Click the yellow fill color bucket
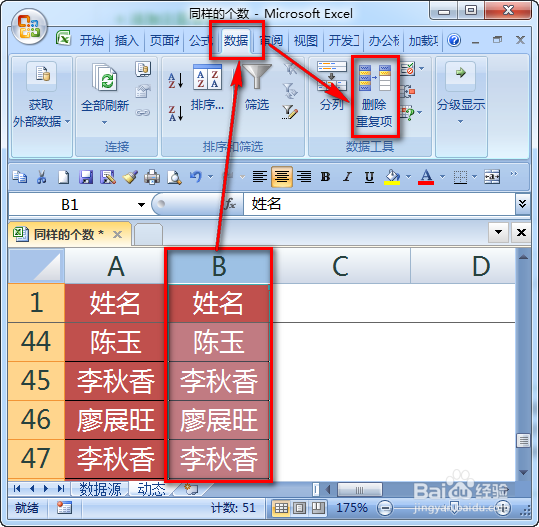Screen dimensions: 539x527 (x=392, y=177)
